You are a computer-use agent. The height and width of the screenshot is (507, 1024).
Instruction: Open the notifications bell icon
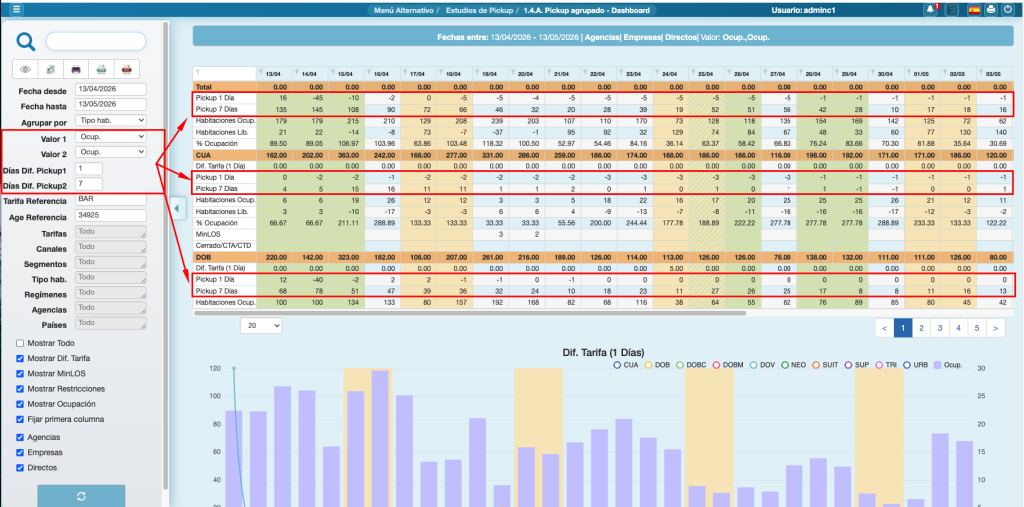point(932,9)
